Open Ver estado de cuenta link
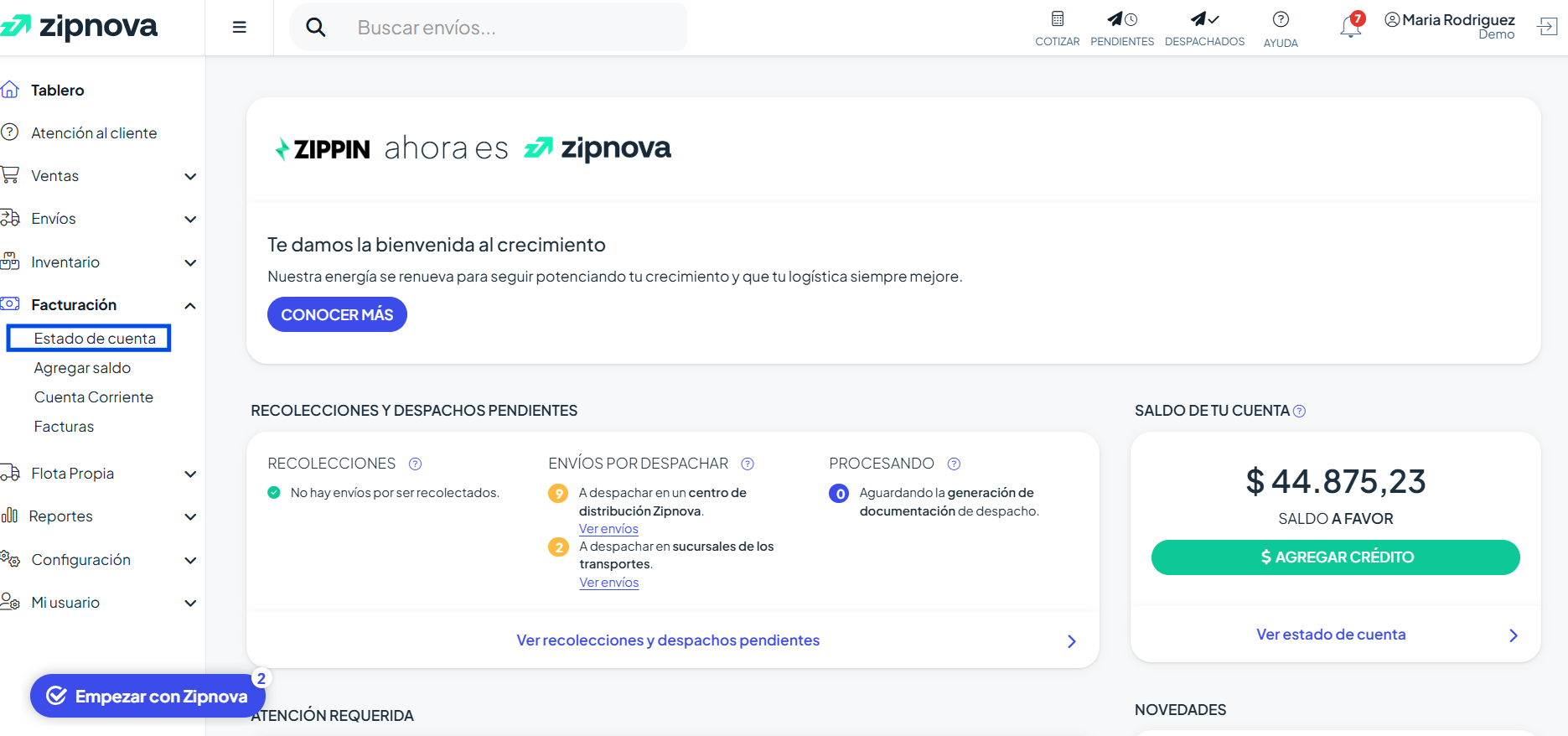 point(1331,635)
